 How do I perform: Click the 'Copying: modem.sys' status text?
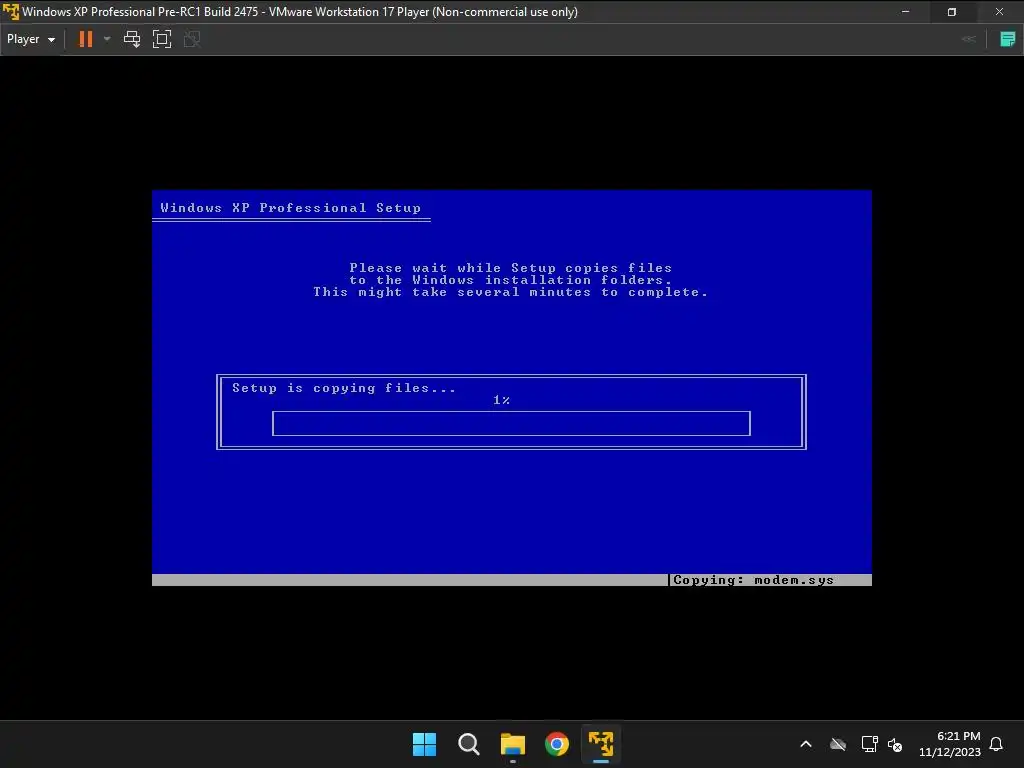pos(754,580)
